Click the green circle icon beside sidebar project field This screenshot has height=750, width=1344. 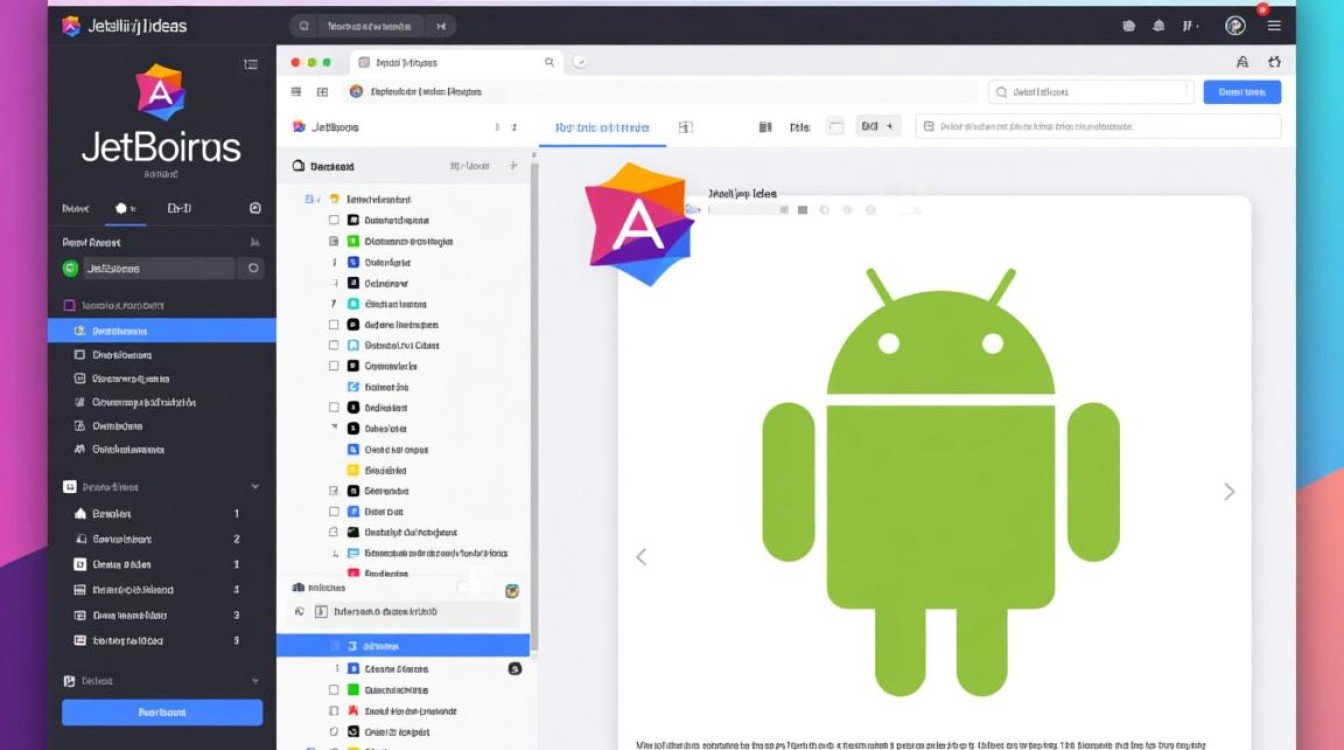coord(70,268)
